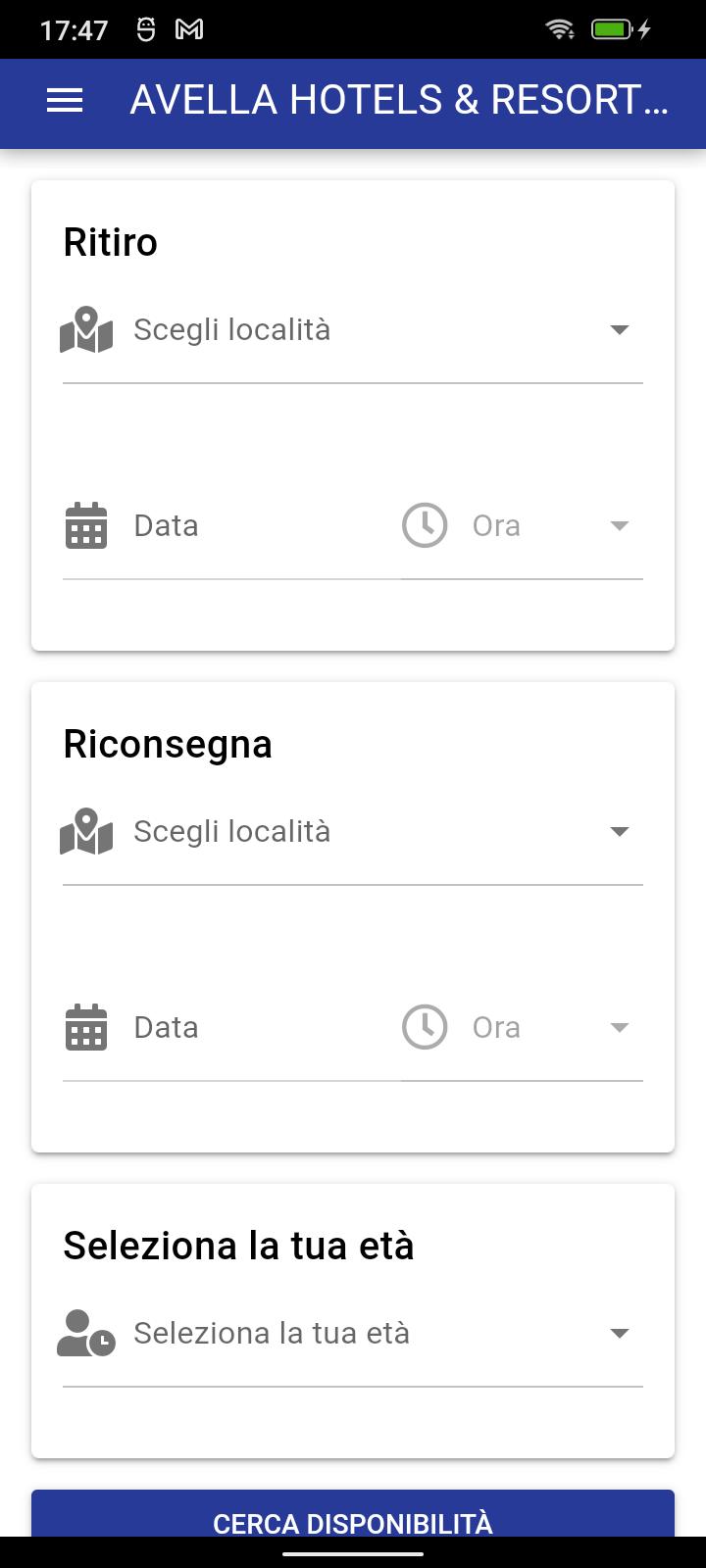Select the Ritiro Data date field
706x1568 pixels.
[x=231, y=526]
